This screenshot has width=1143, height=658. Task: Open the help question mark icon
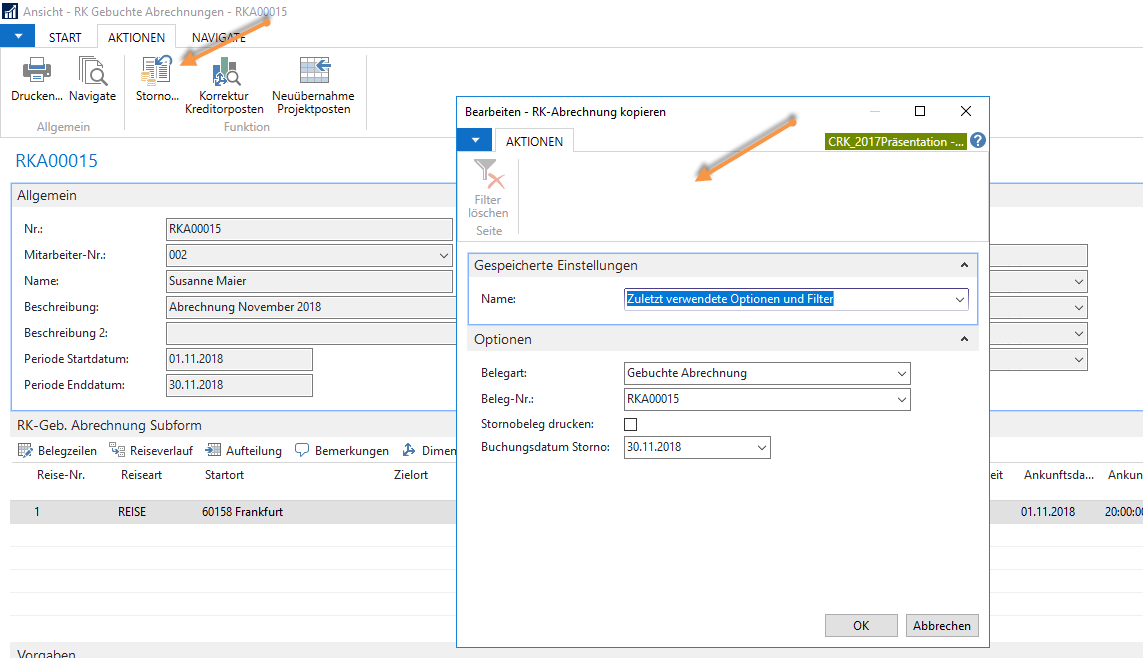pyautogui.click(x=978, y=141)
